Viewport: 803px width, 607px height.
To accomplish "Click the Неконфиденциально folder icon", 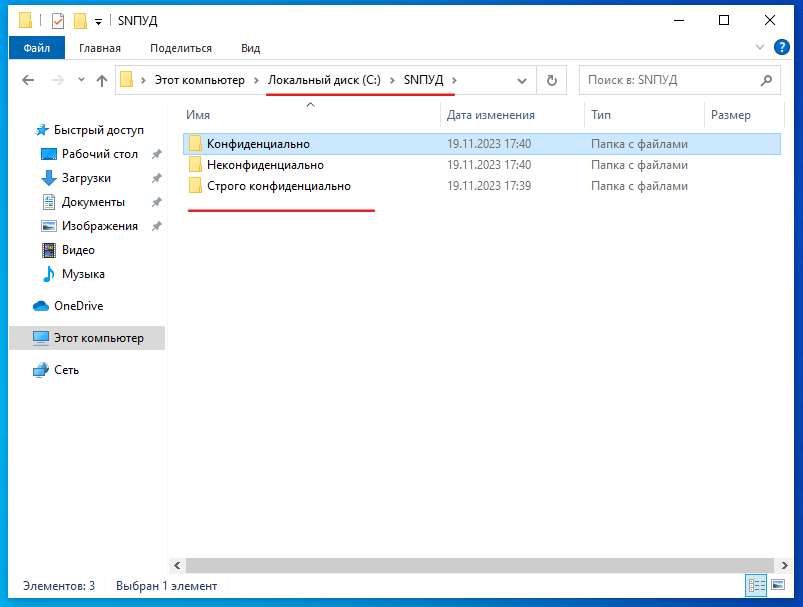I will pos(195,165).
